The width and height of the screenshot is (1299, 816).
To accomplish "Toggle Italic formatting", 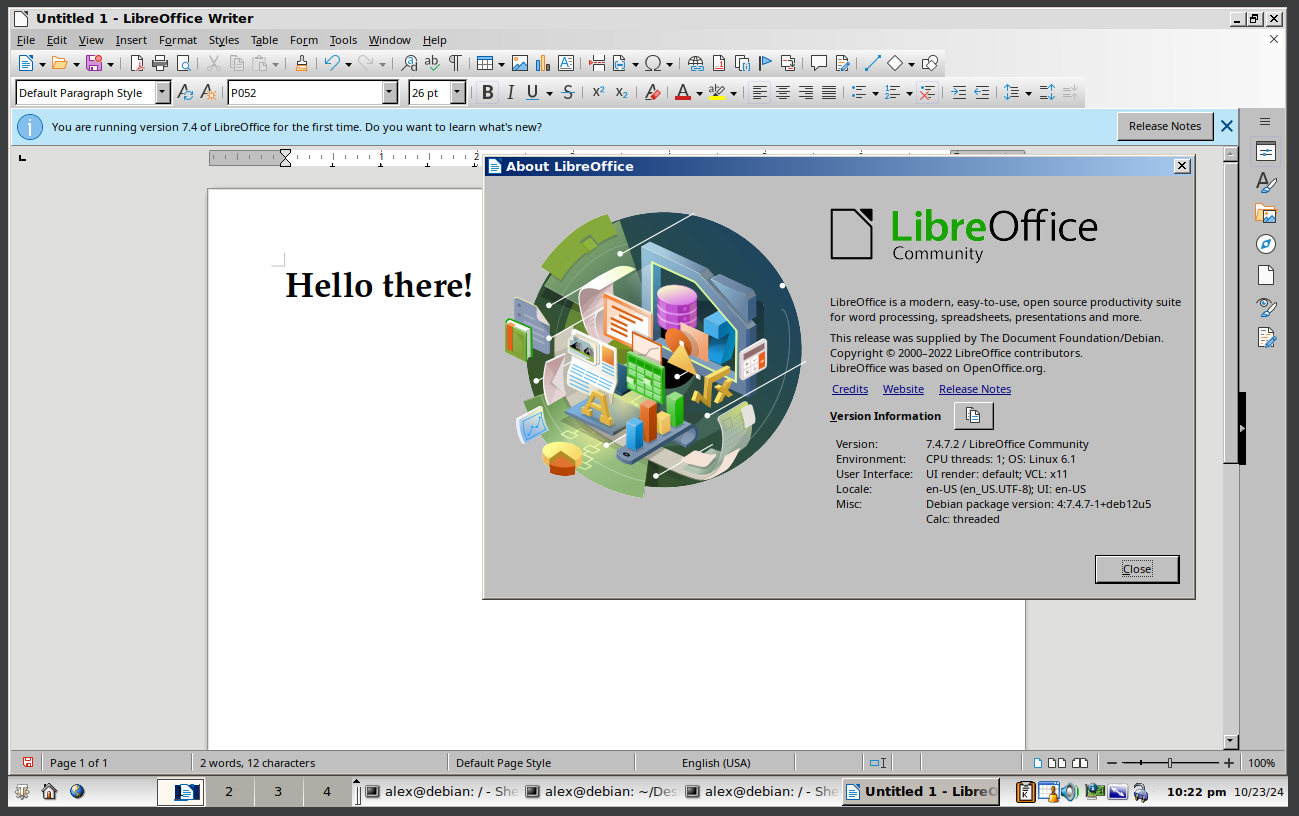I will [510, 93].
